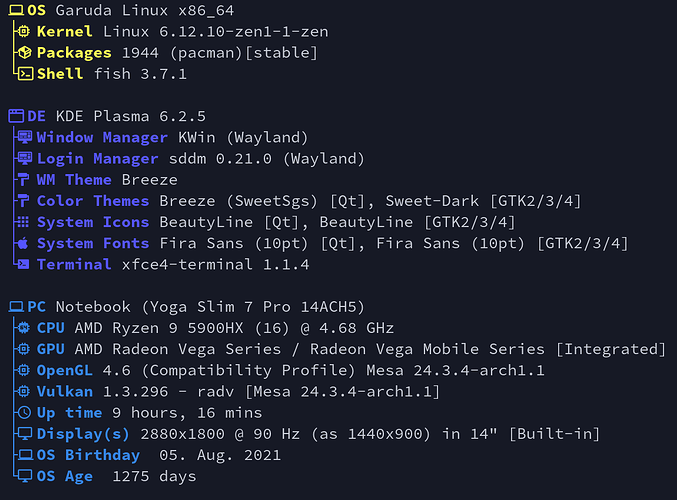Click the KDE Plasma 6.2.5 text
This screenshot has height=500, width=677.
click(131, 116)
